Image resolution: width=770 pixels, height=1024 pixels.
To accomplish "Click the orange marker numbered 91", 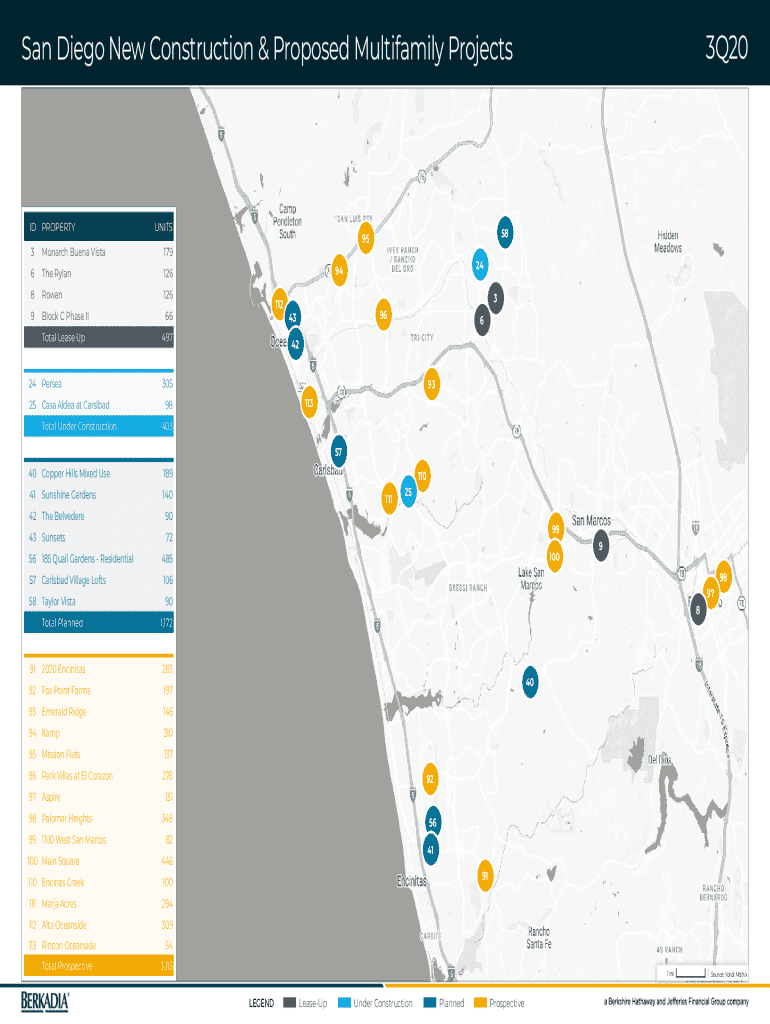I will pos(485,875).
